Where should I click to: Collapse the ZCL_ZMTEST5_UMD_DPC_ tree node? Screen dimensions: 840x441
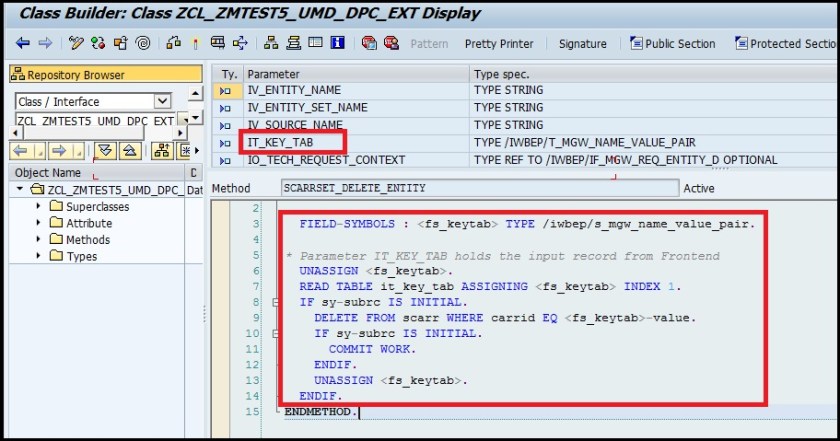click(19, 189)
